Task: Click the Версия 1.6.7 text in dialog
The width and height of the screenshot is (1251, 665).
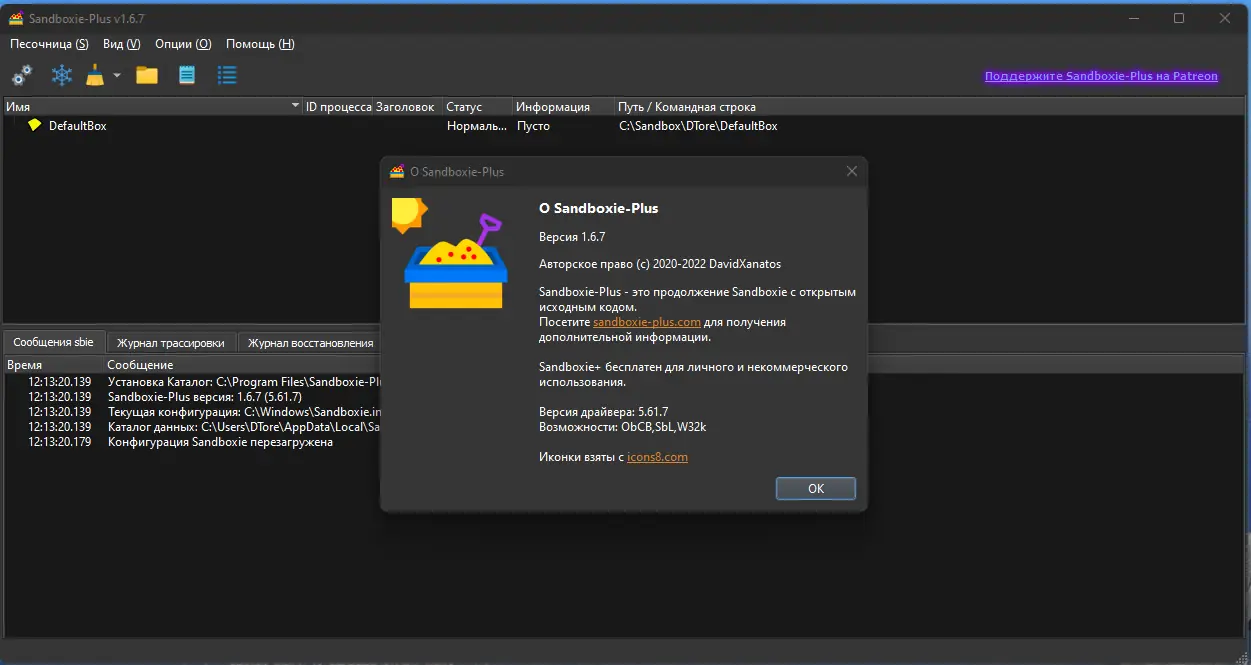Action: 572,237
